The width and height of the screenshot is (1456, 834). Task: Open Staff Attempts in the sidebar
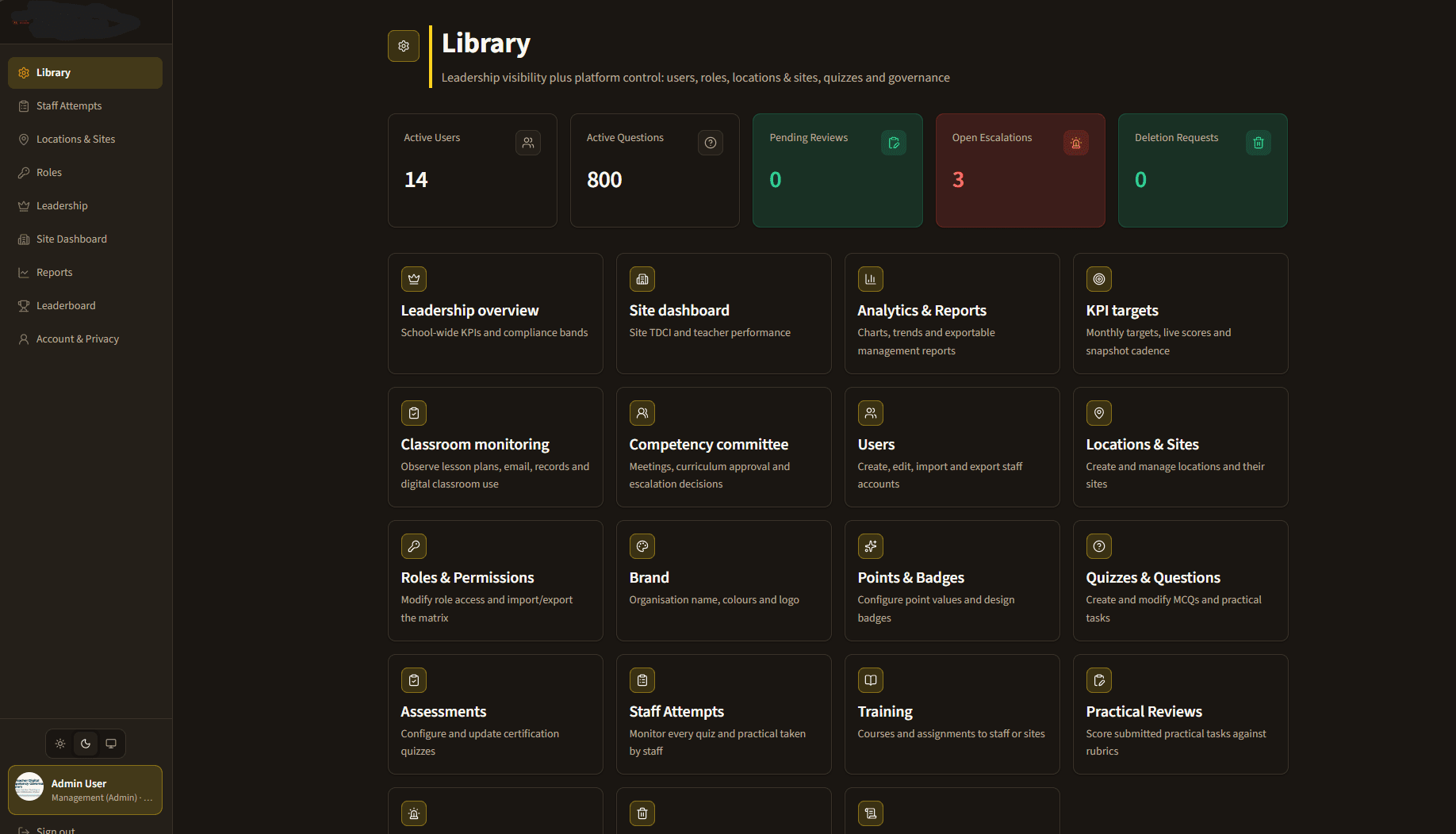(x=85, y=105)
